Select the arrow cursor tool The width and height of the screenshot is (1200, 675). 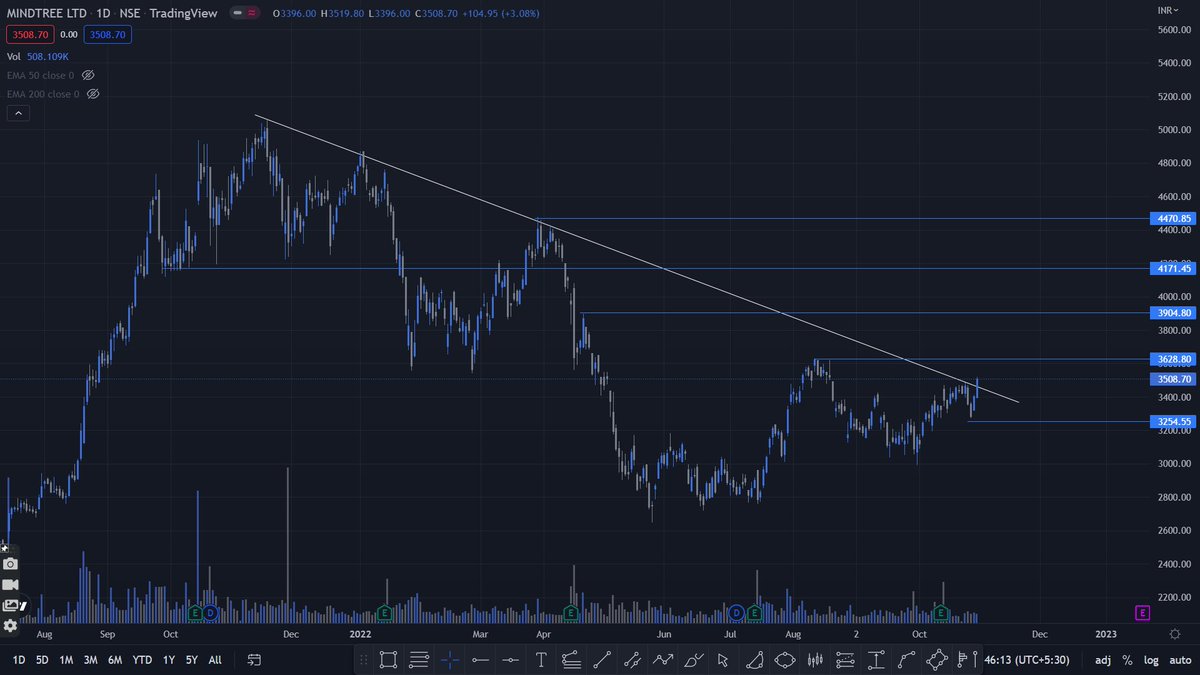[x=723, y=660]
